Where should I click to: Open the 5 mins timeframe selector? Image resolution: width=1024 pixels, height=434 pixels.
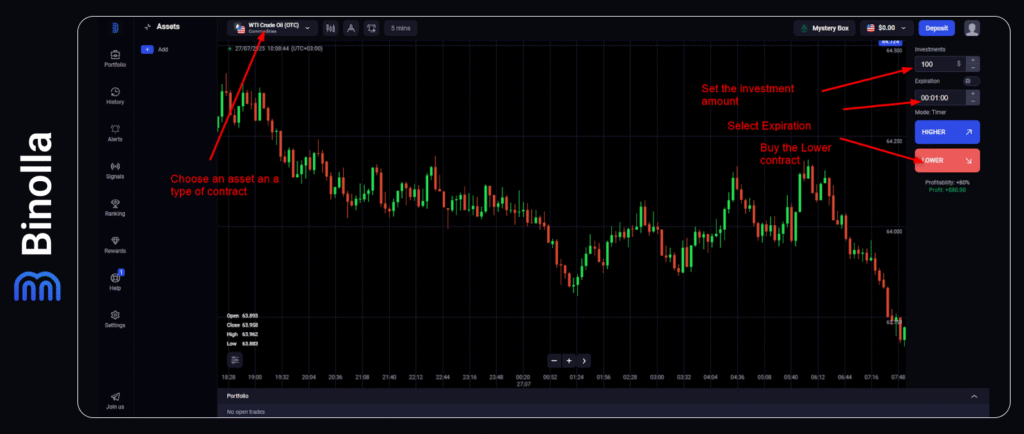401,28
